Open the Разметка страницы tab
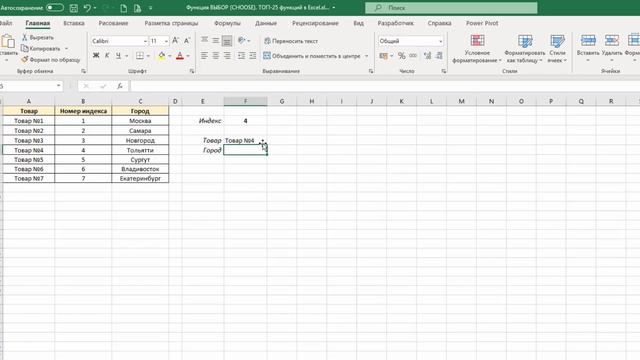 pos(171,23)
